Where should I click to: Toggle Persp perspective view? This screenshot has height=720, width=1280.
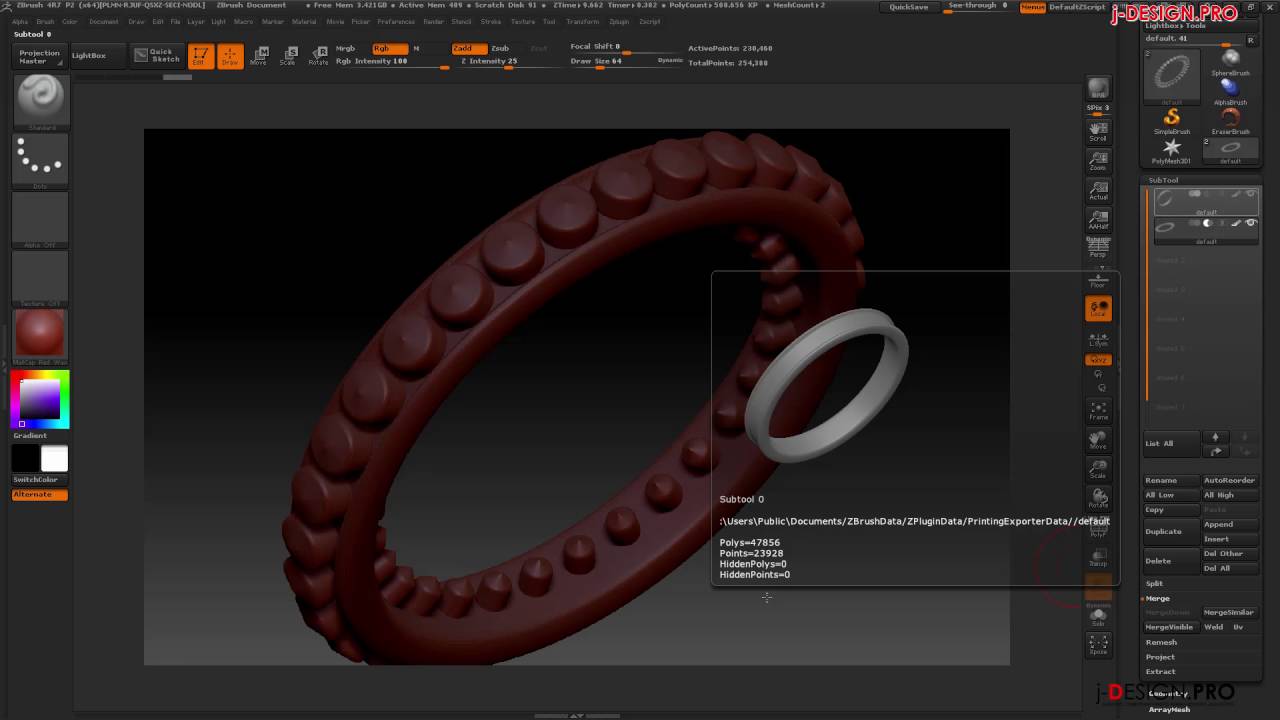(1098, 246)
